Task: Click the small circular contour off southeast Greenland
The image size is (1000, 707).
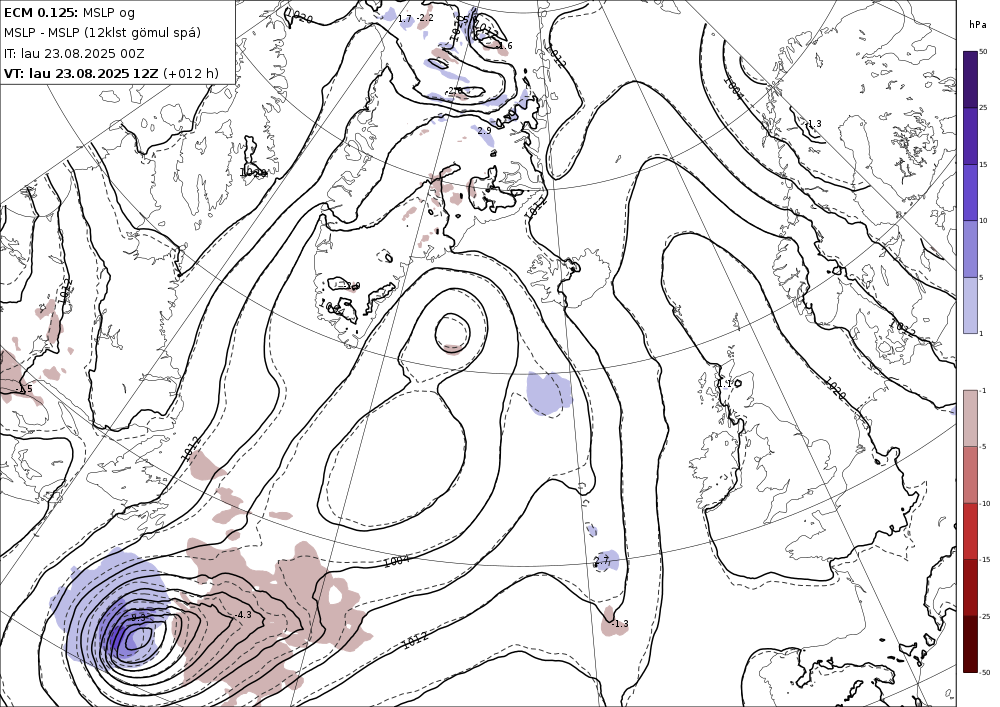Action: click(x=452, y=332)
